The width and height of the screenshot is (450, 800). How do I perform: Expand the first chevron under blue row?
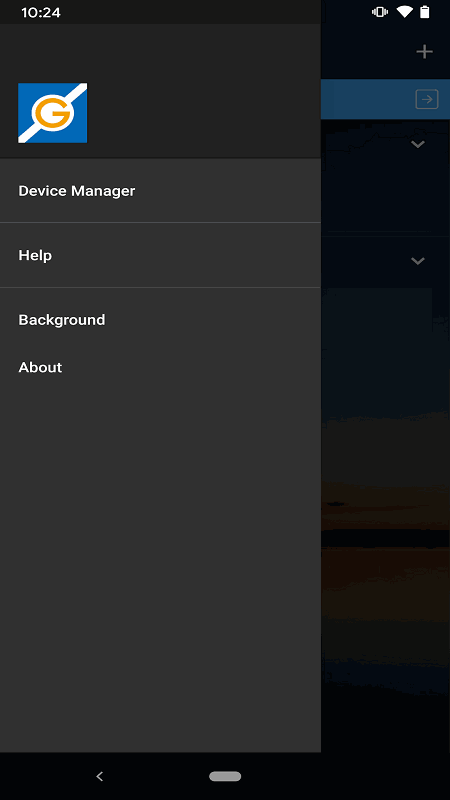418,144
